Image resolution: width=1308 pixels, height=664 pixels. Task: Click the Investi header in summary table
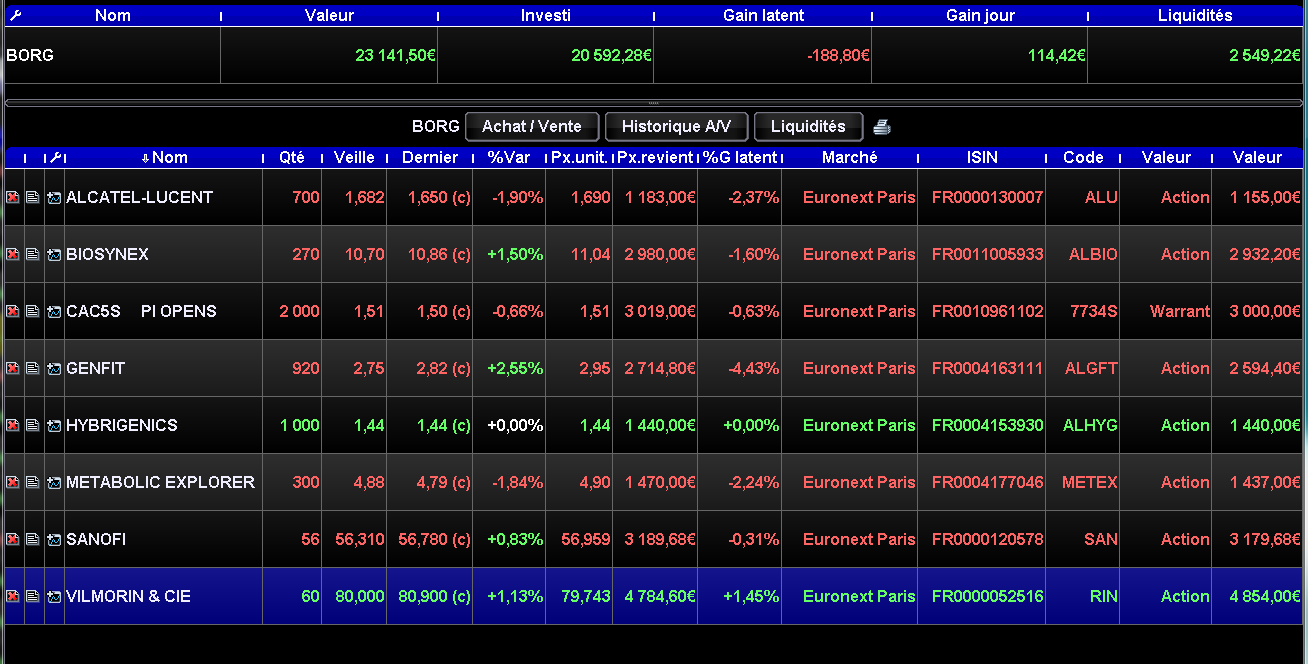tap(546, 16)
